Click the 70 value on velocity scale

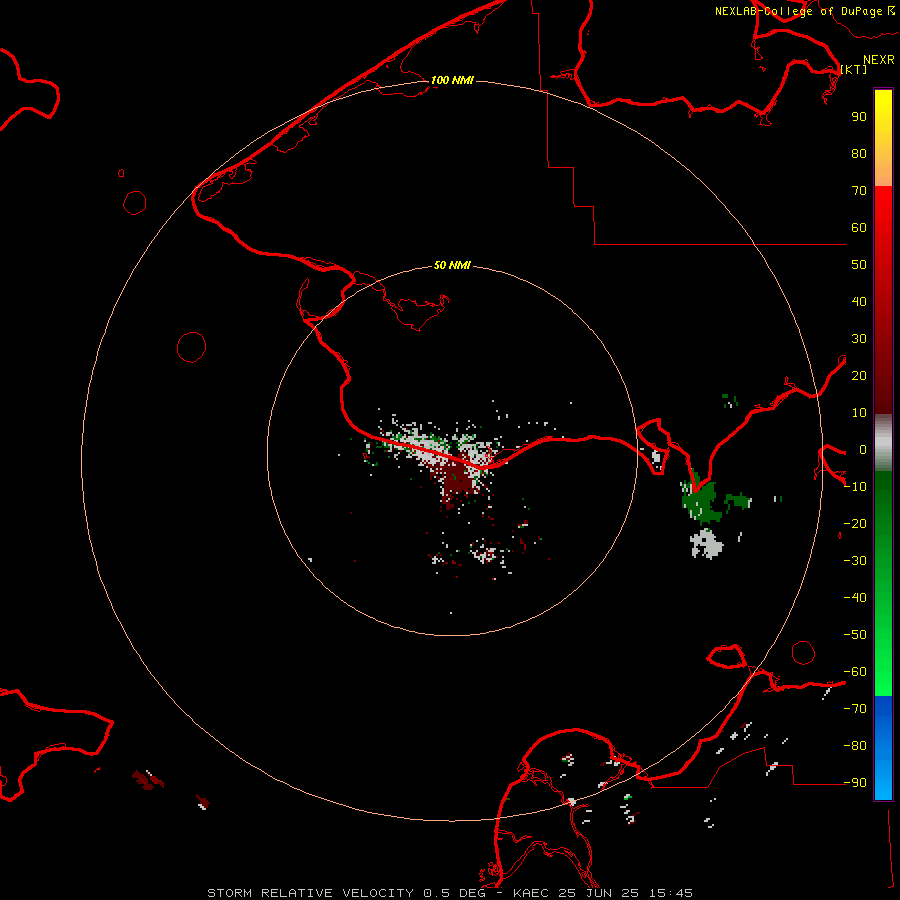[859, 191]
